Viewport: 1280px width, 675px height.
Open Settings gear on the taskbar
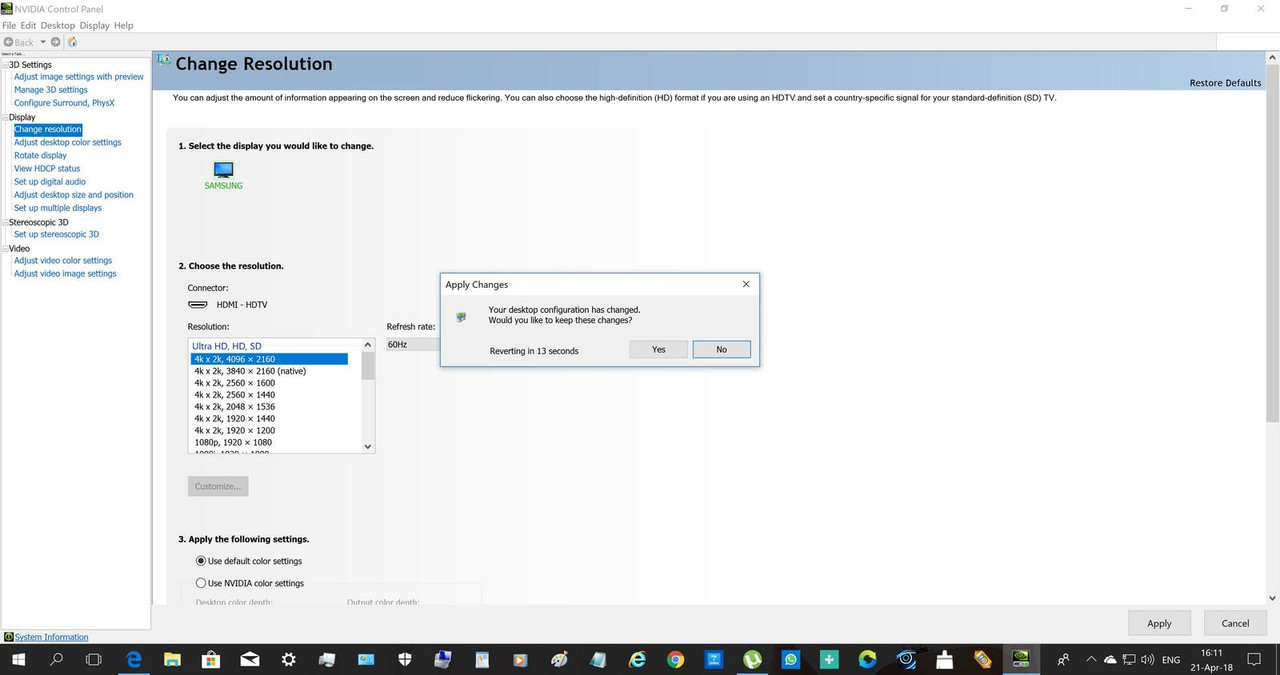(x=288, y=660)
